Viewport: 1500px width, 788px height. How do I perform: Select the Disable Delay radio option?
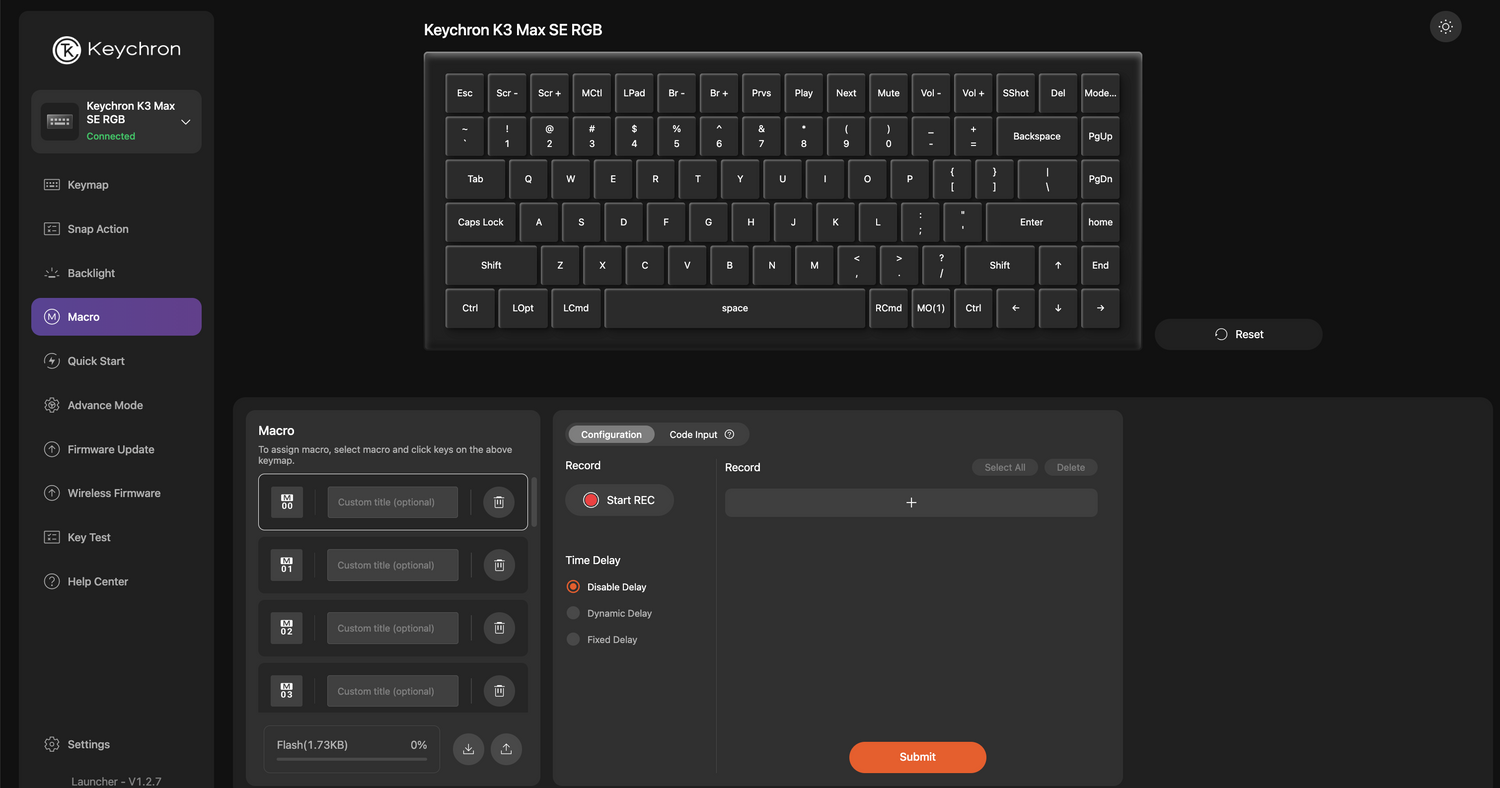tap(574, 587)
